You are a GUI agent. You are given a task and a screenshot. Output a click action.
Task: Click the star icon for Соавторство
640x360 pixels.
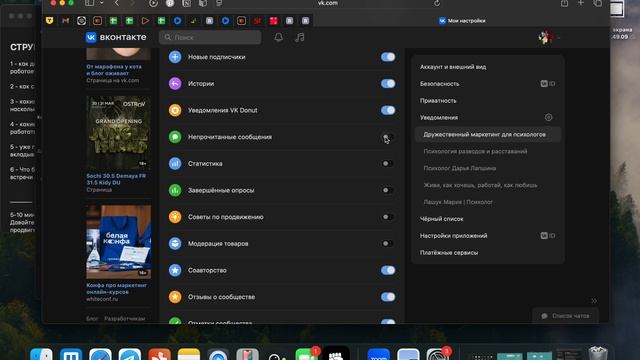click(x=175, y=270)
